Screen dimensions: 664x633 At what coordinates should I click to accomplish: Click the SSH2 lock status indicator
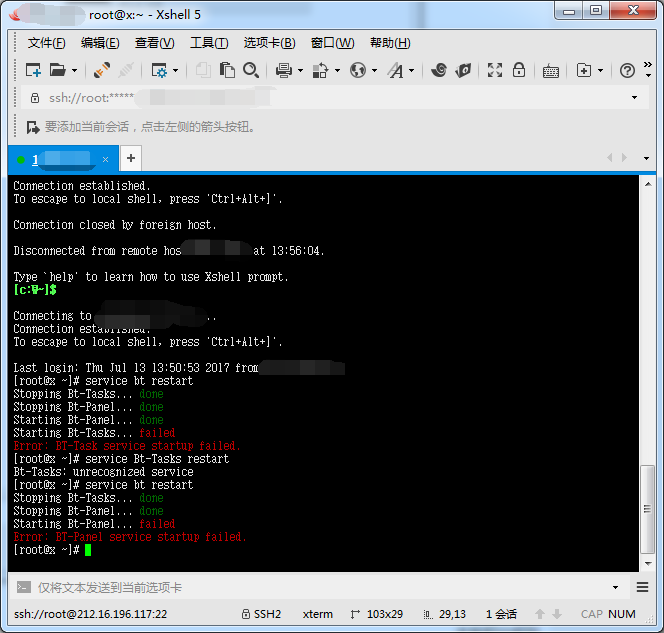coord(261,614)
